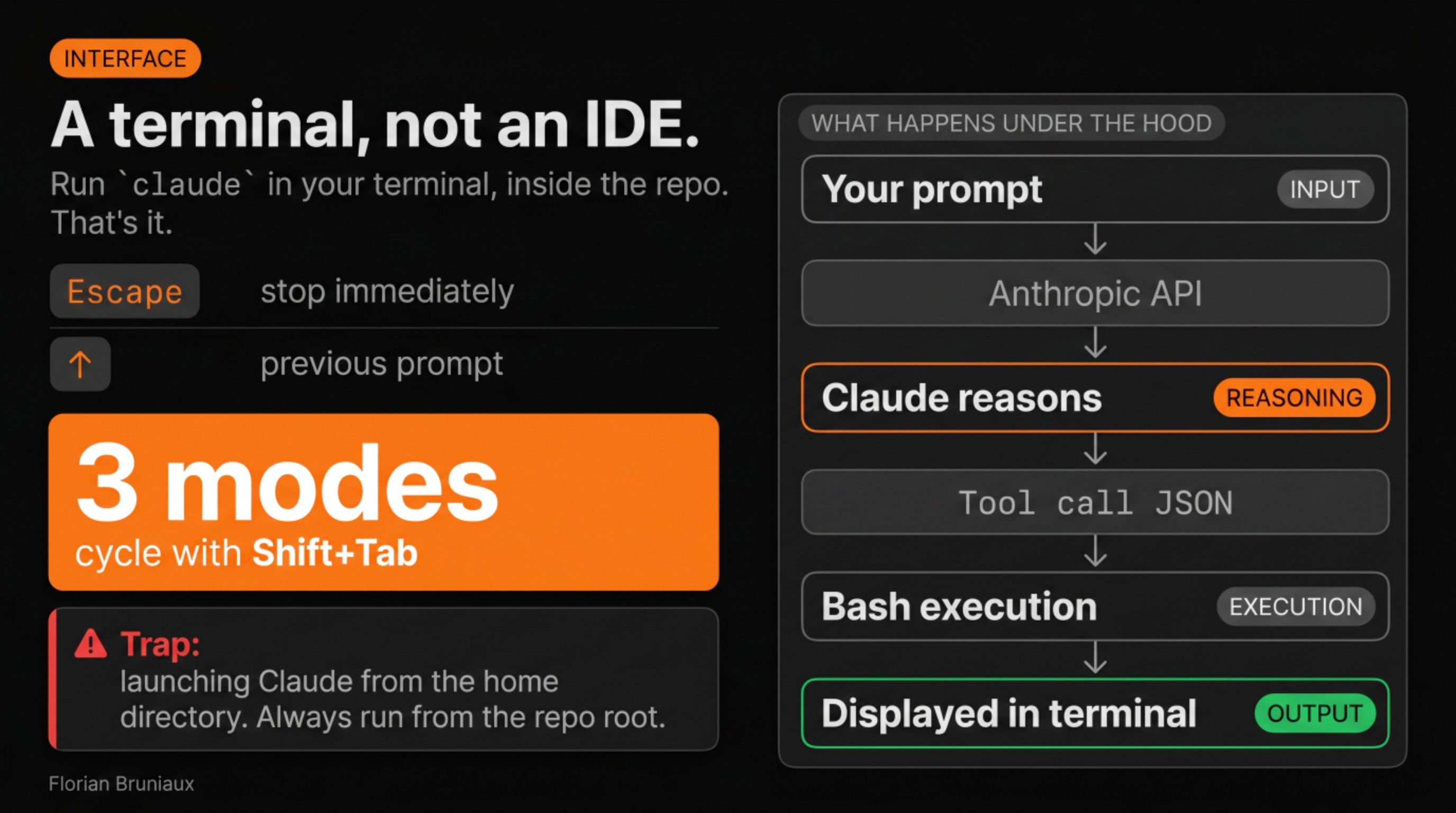Click 'WHAT HAPPENS UNDER THE HOOD' label
The width and height of the screenshot is (1456, 813).
tap(1012, 123)
